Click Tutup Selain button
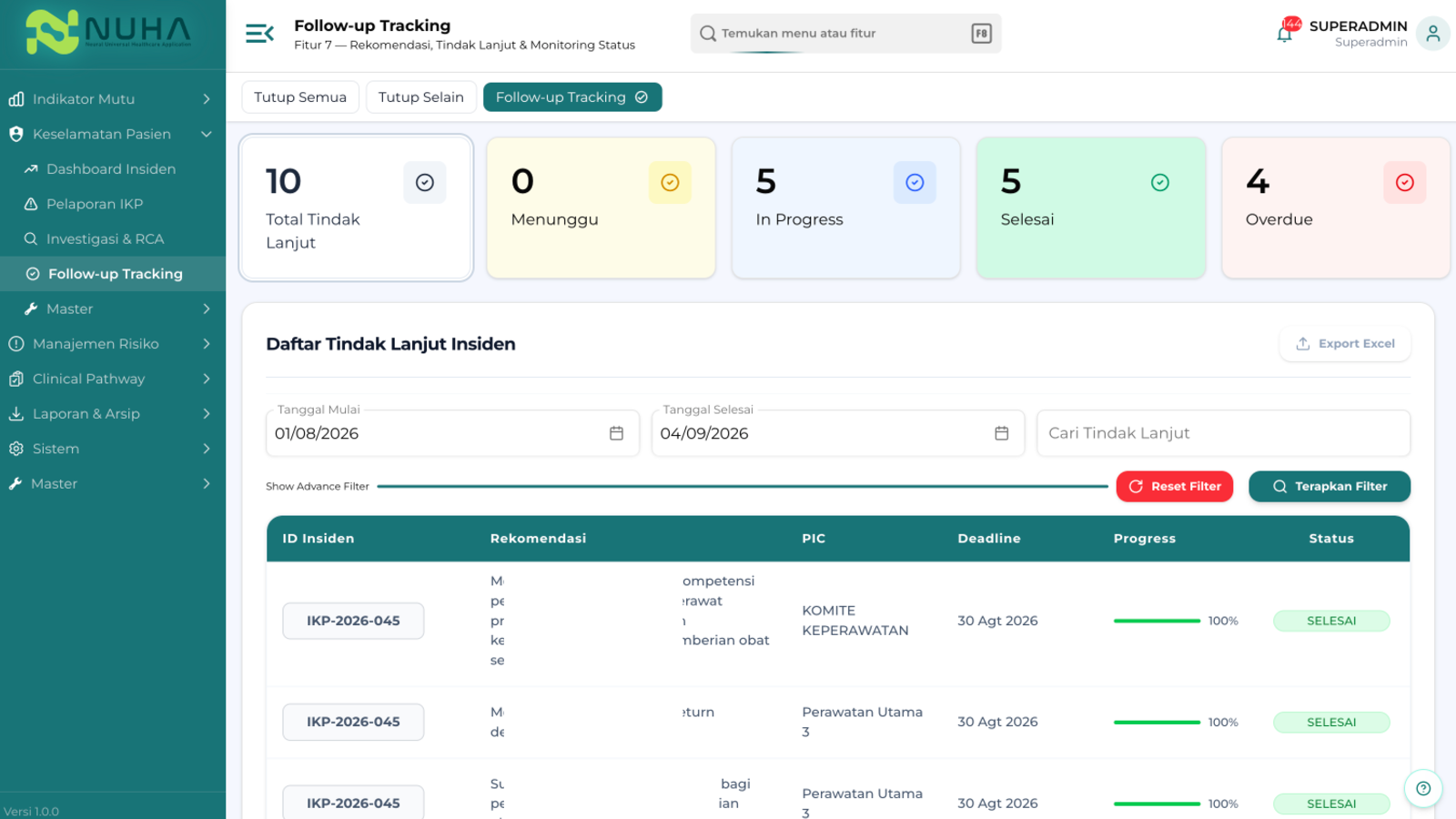Image resolution: width=1456 pixels, height=819 pixels. tap(421, 97)
